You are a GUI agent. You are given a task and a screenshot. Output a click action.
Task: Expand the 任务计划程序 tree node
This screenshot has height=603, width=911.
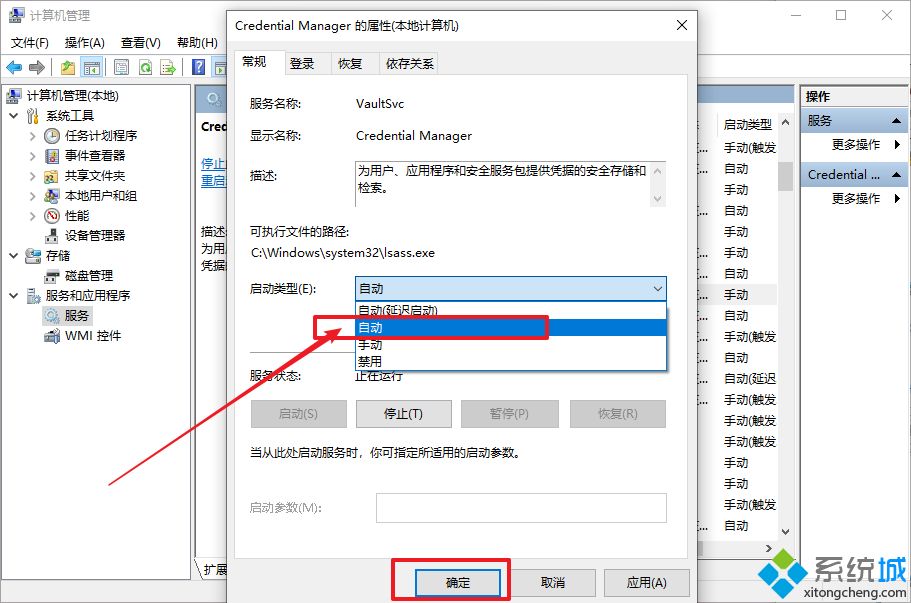[33, 136]
